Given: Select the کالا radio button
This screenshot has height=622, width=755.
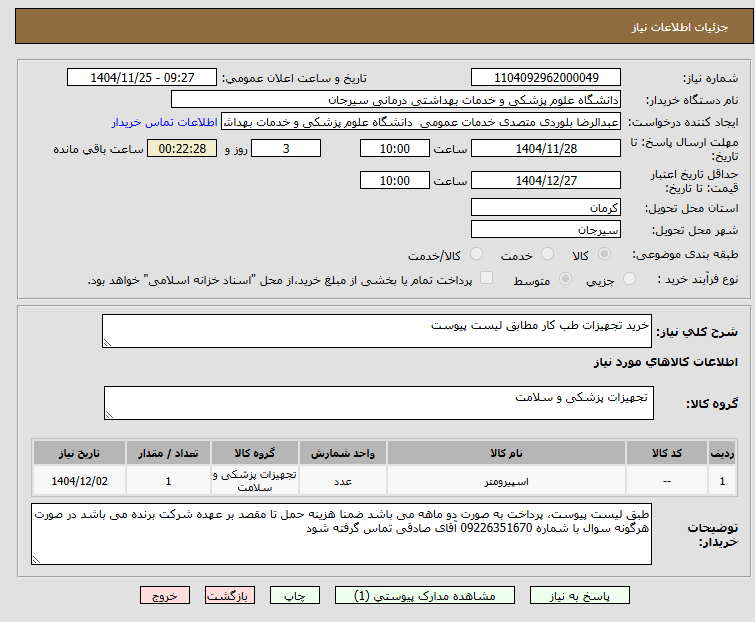Looking at the screenshot, I should tap(604, 254).
